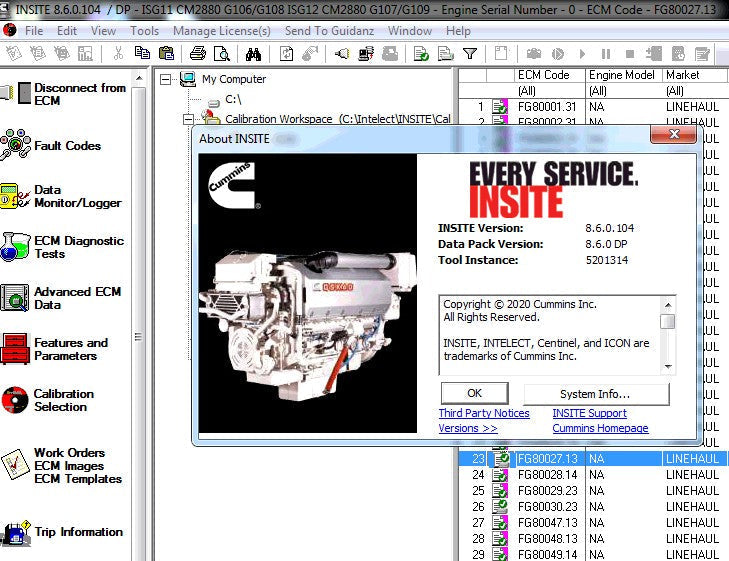
Task: Click the sidebar splitter grip handle
Action: pos(138,337)
